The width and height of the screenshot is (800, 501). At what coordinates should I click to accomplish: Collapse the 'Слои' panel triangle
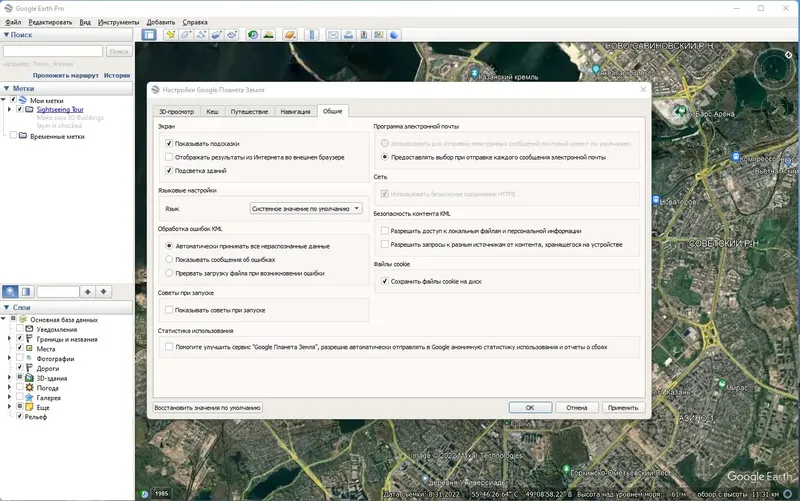click(6, 308)
